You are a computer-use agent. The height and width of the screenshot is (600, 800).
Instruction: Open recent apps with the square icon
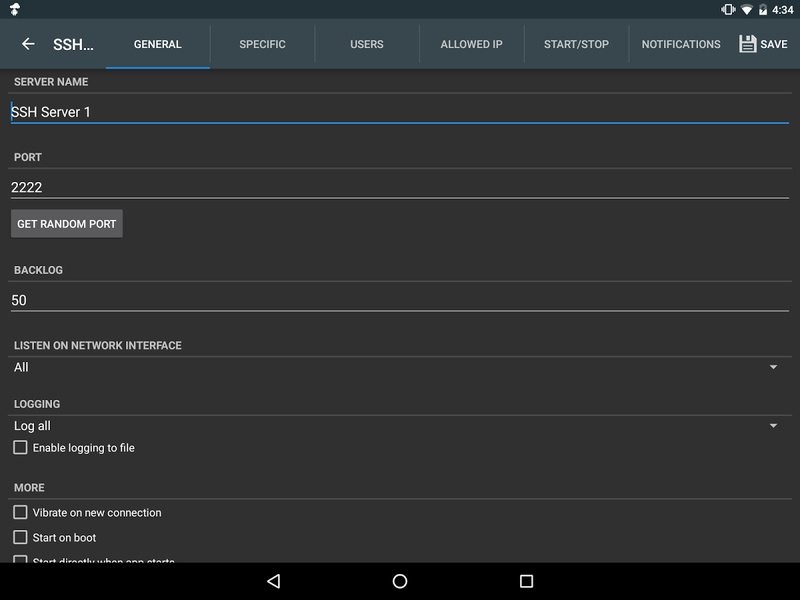527,581
